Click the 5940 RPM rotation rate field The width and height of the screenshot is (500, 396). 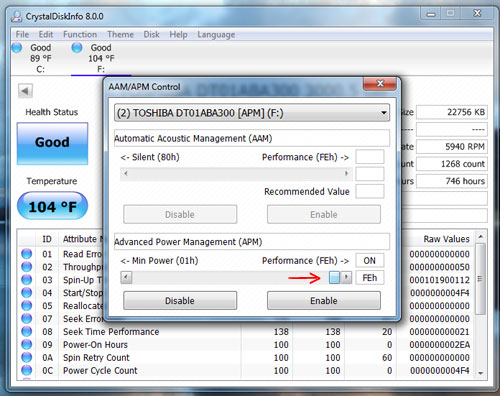point(452,147)
